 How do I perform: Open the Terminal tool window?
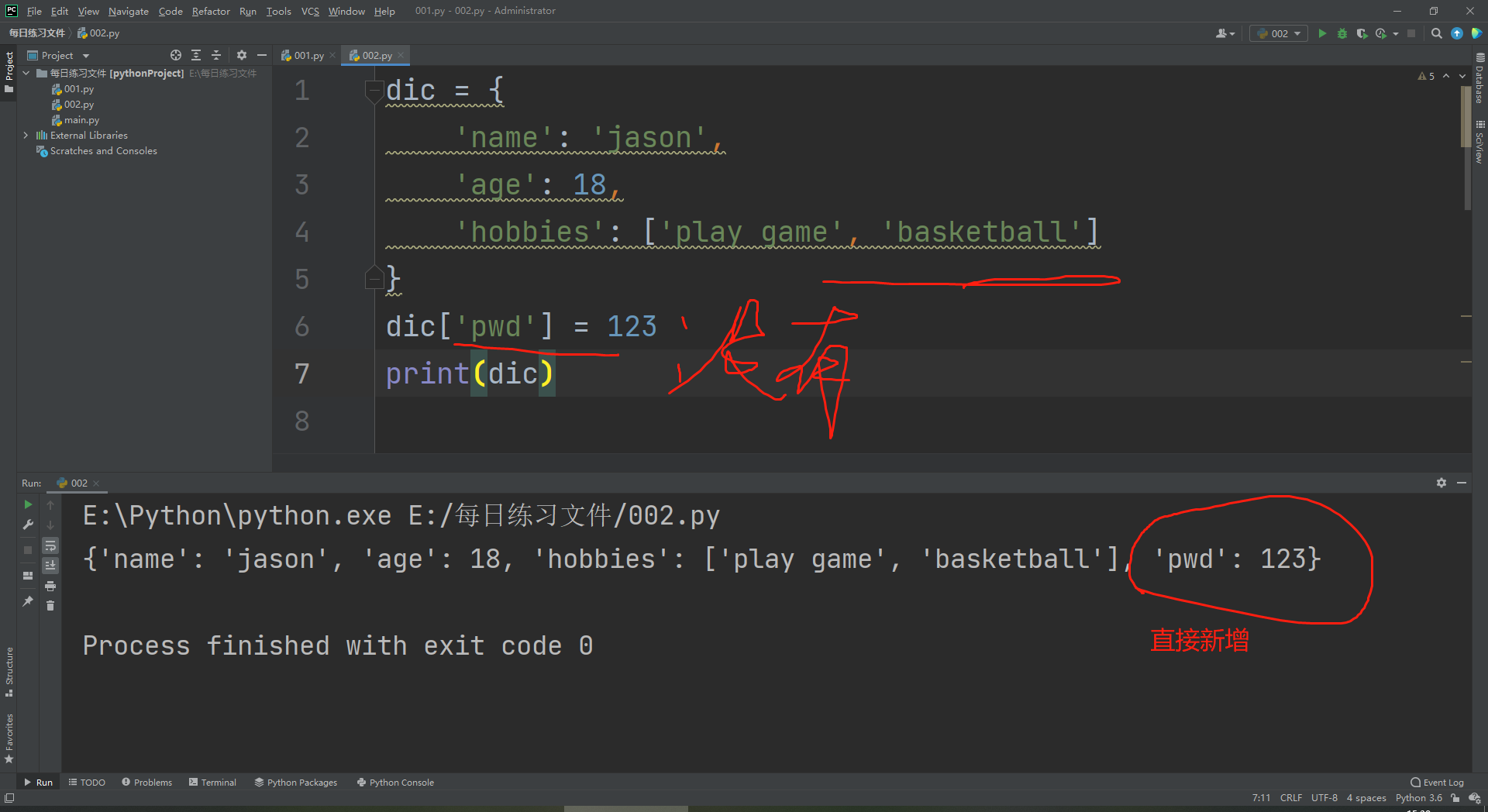(212, 783)
